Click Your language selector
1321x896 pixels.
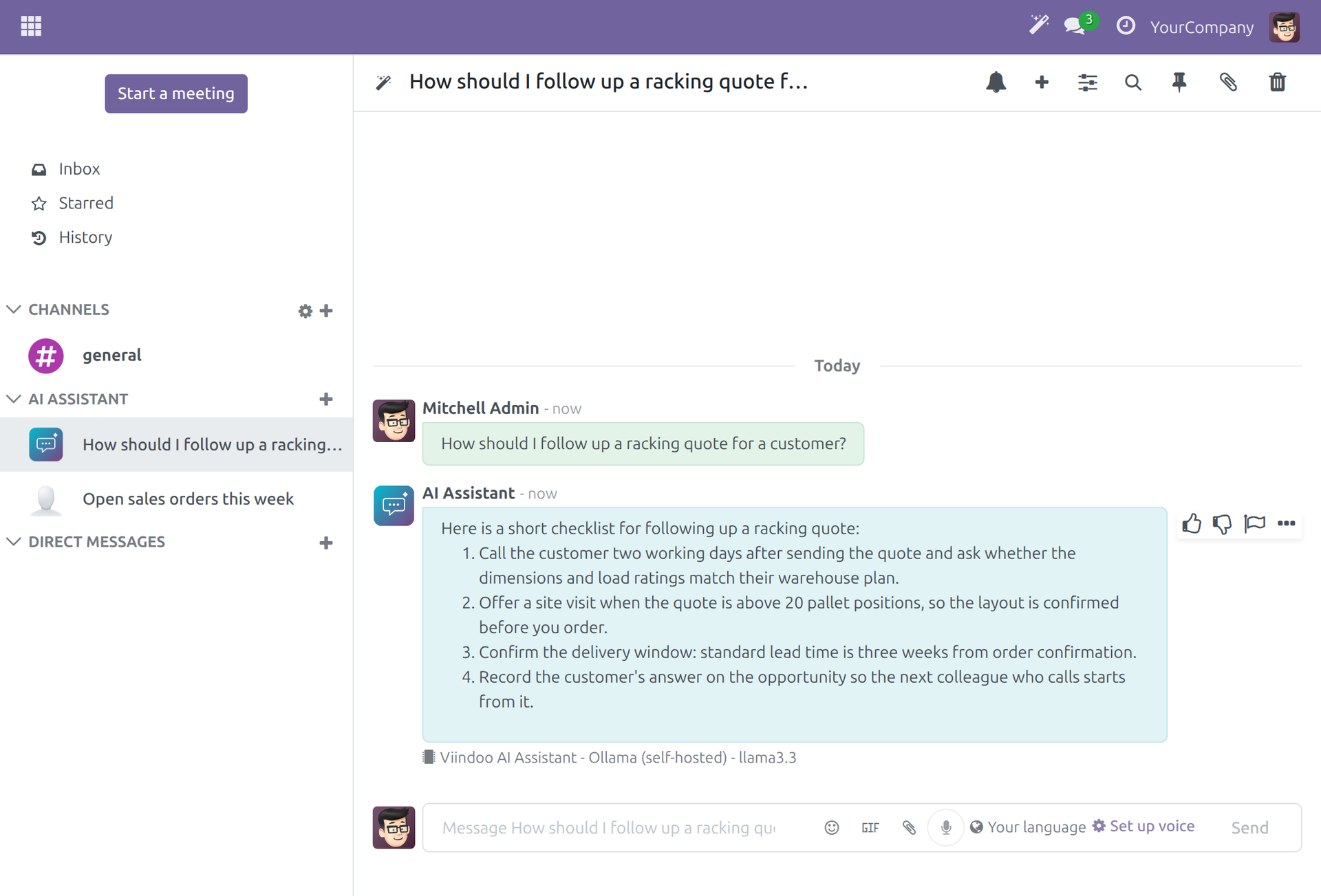pyautogui.click(x=1027, y=827)
